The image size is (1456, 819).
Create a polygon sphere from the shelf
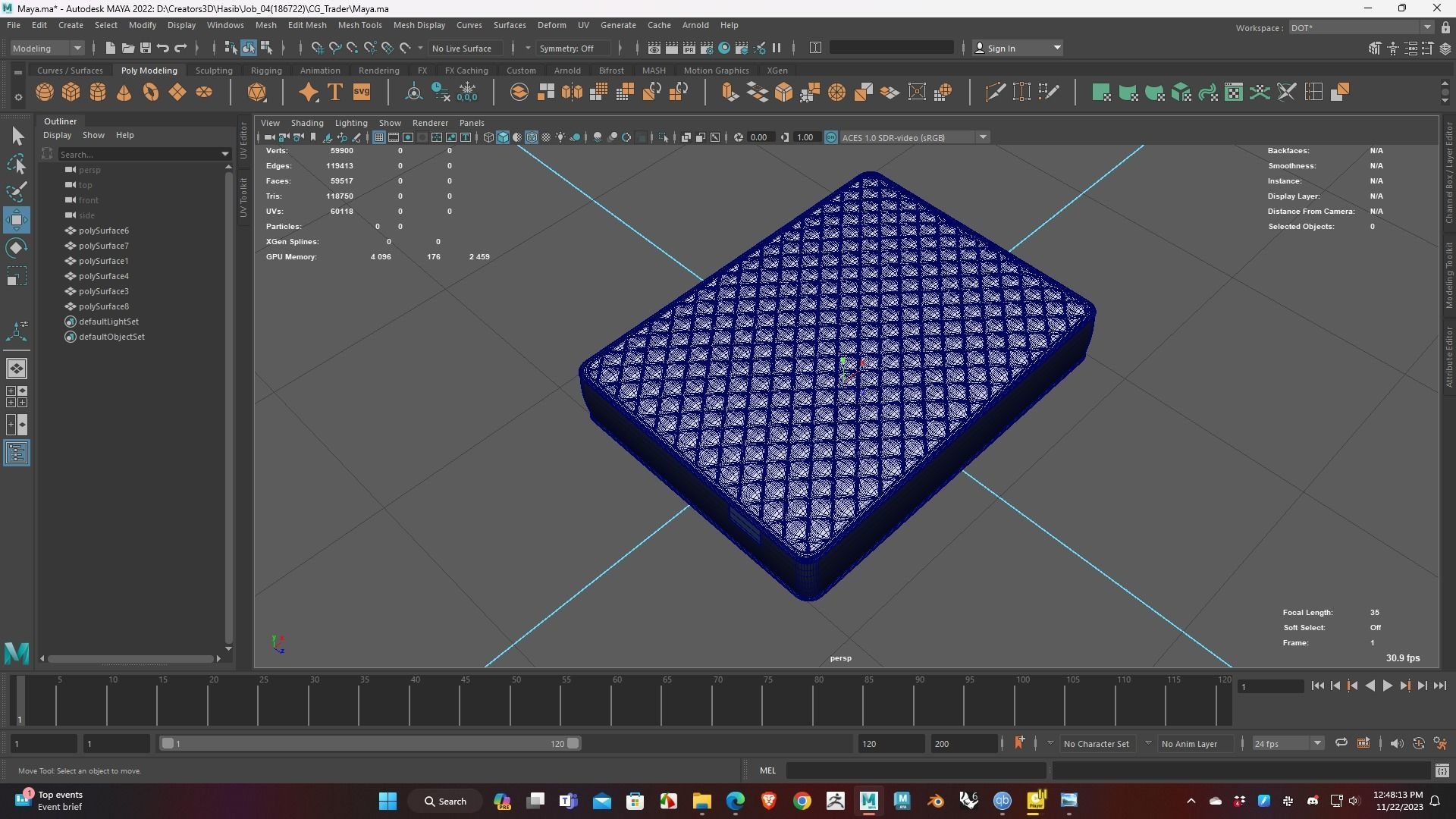pyautogui.click(x=45, y=93)
